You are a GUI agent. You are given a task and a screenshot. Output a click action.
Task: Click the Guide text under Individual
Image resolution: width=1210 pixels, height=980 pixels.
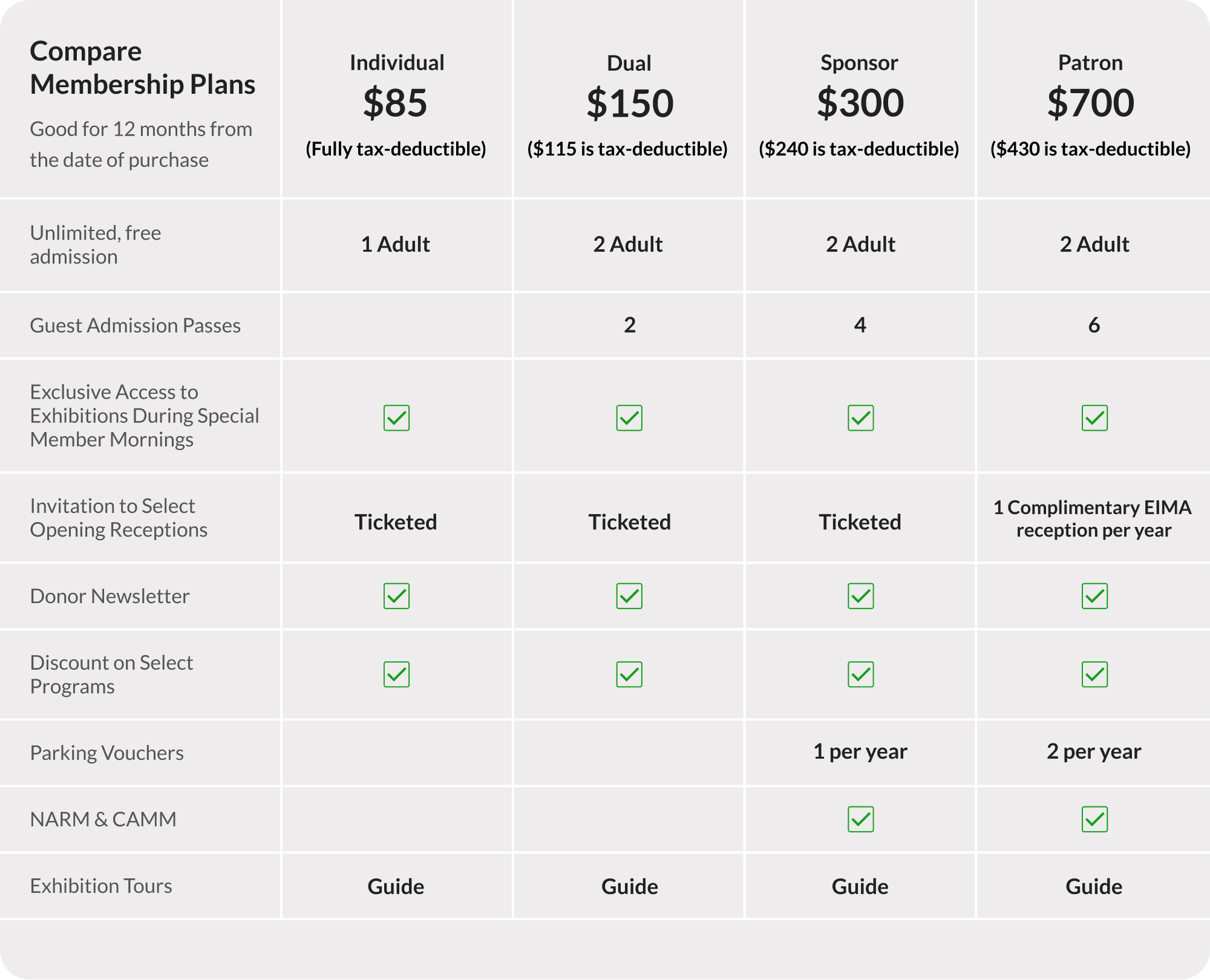(x=396, y=886)
